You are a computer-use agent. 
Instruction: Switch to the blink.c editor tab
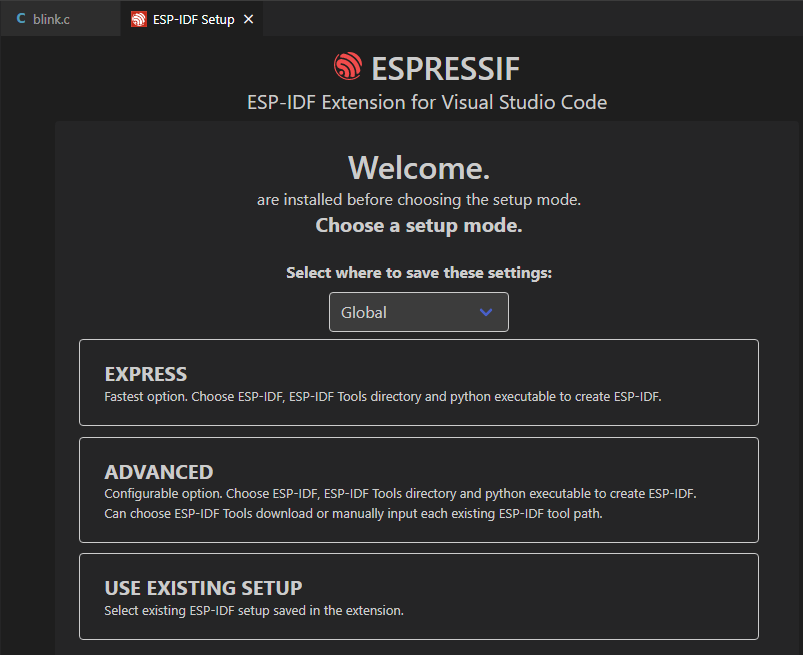tap(60, 19)
